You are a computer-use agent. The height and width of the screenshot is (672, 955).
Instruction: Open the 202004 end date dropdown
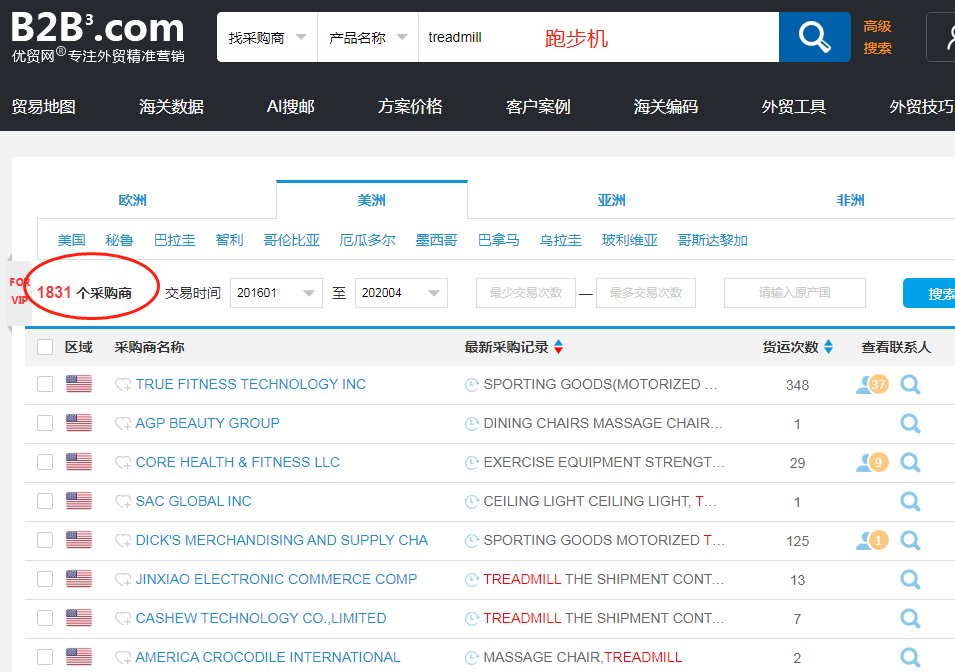point(401,293)
